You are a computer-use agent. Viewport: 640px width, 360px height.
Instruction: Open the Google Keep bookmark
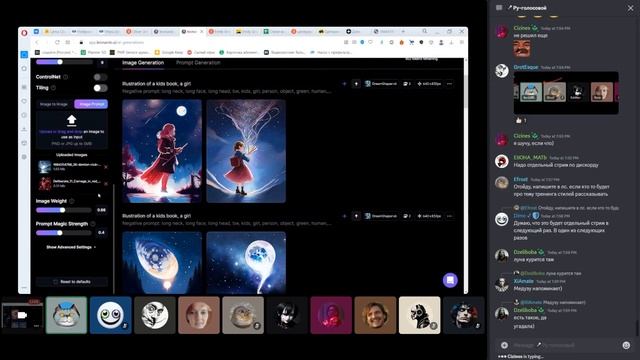[169, 52]
